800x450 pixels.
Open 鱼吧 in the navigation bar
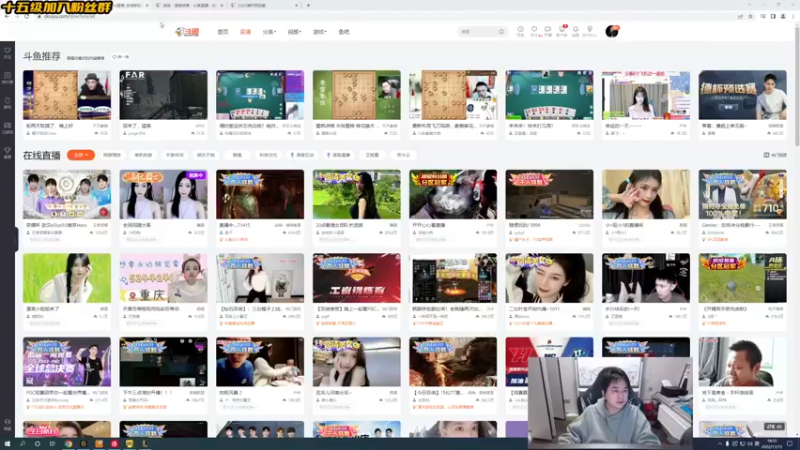(344, 32)
